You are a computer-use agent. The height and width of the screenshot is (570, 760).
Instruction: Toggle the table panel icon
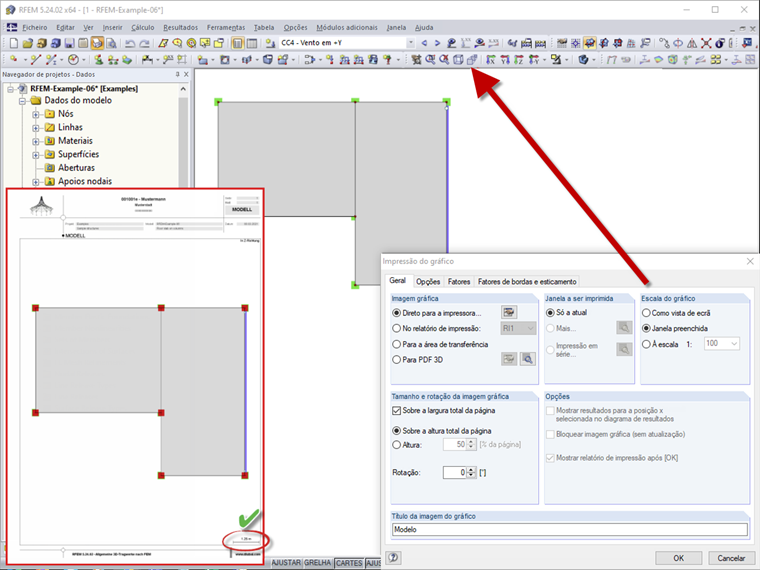pyautogui.click(x=252, y=43)
